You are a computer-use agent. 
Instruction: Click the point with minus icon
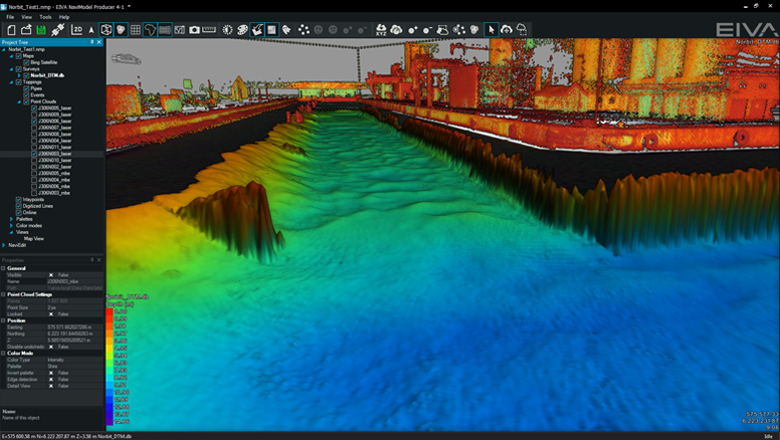(427, 30)
